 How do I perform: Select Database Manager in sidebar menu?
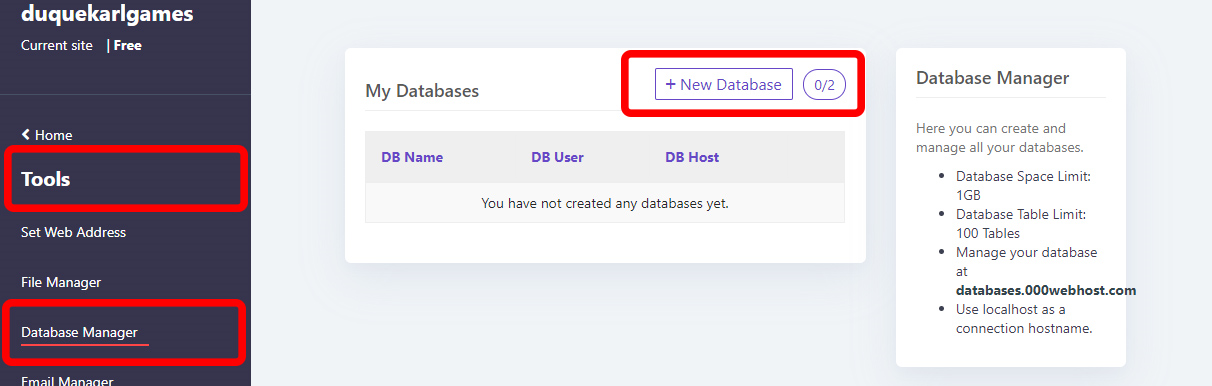coord(79,332)
